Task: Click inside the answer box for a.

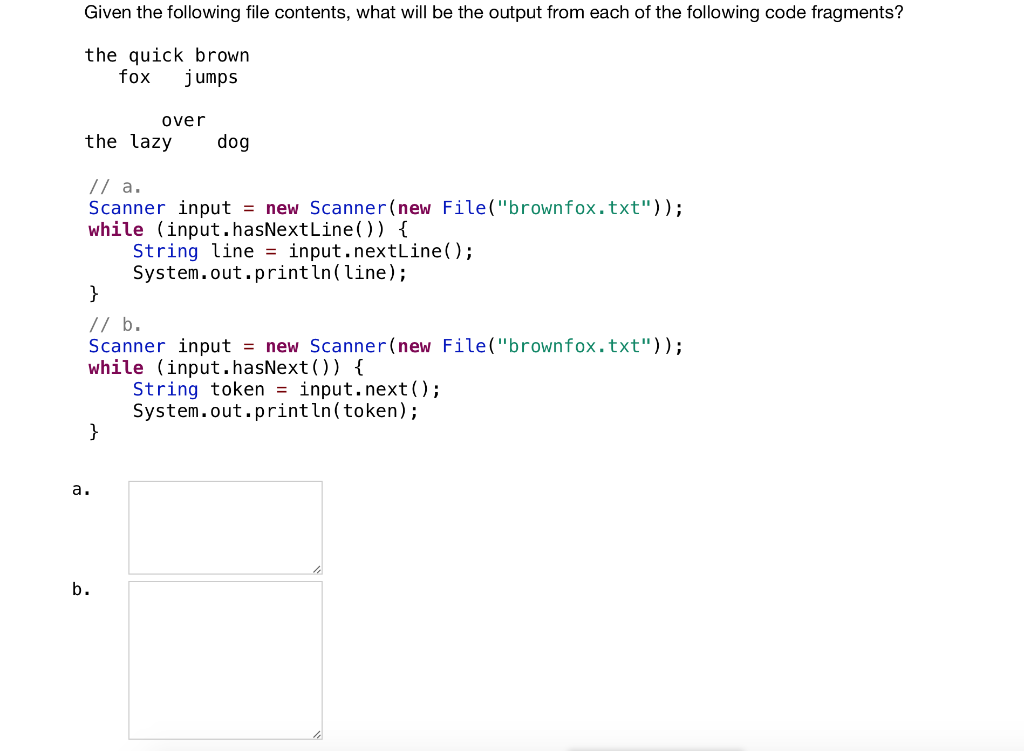Action: coord(225,528)
